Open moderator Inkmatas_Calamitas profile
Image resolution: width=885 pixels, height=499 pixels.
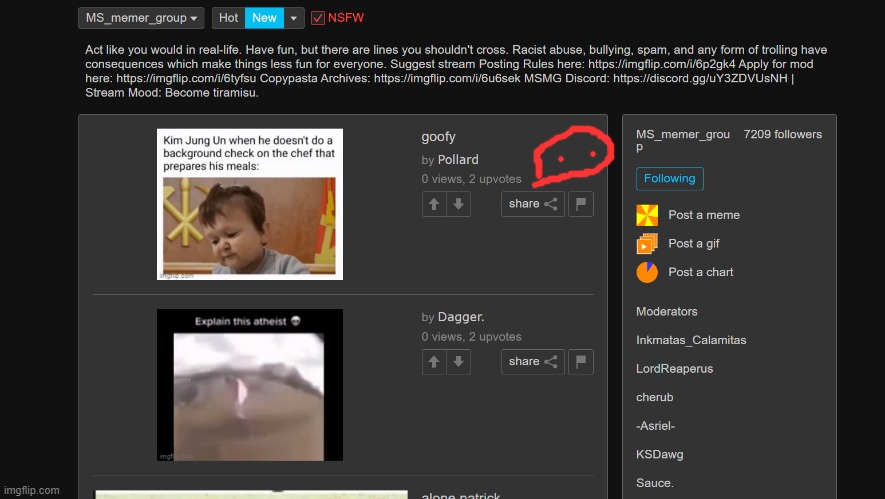[x=691, y=340]
